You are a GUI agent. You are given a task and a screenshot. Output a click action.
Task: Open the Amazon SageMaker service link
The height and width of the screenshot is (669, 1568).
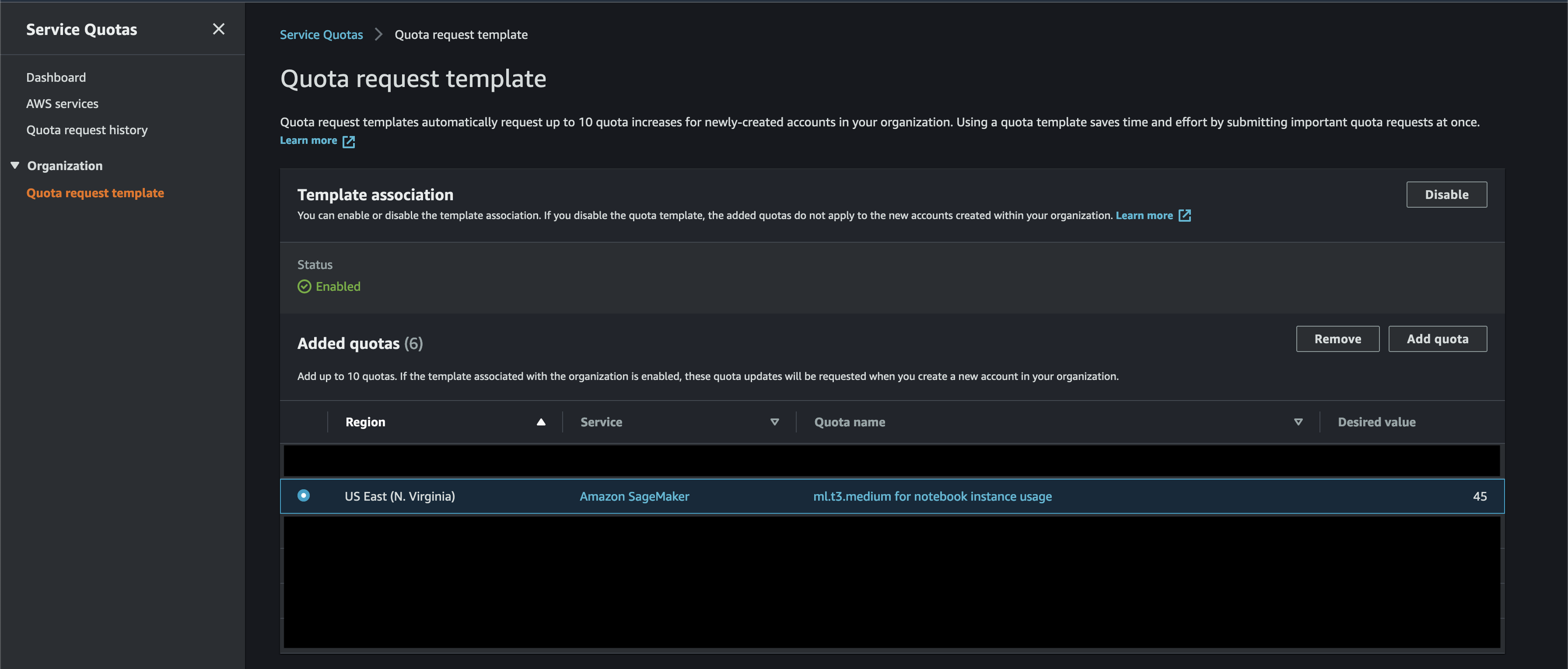pos(634,496)
